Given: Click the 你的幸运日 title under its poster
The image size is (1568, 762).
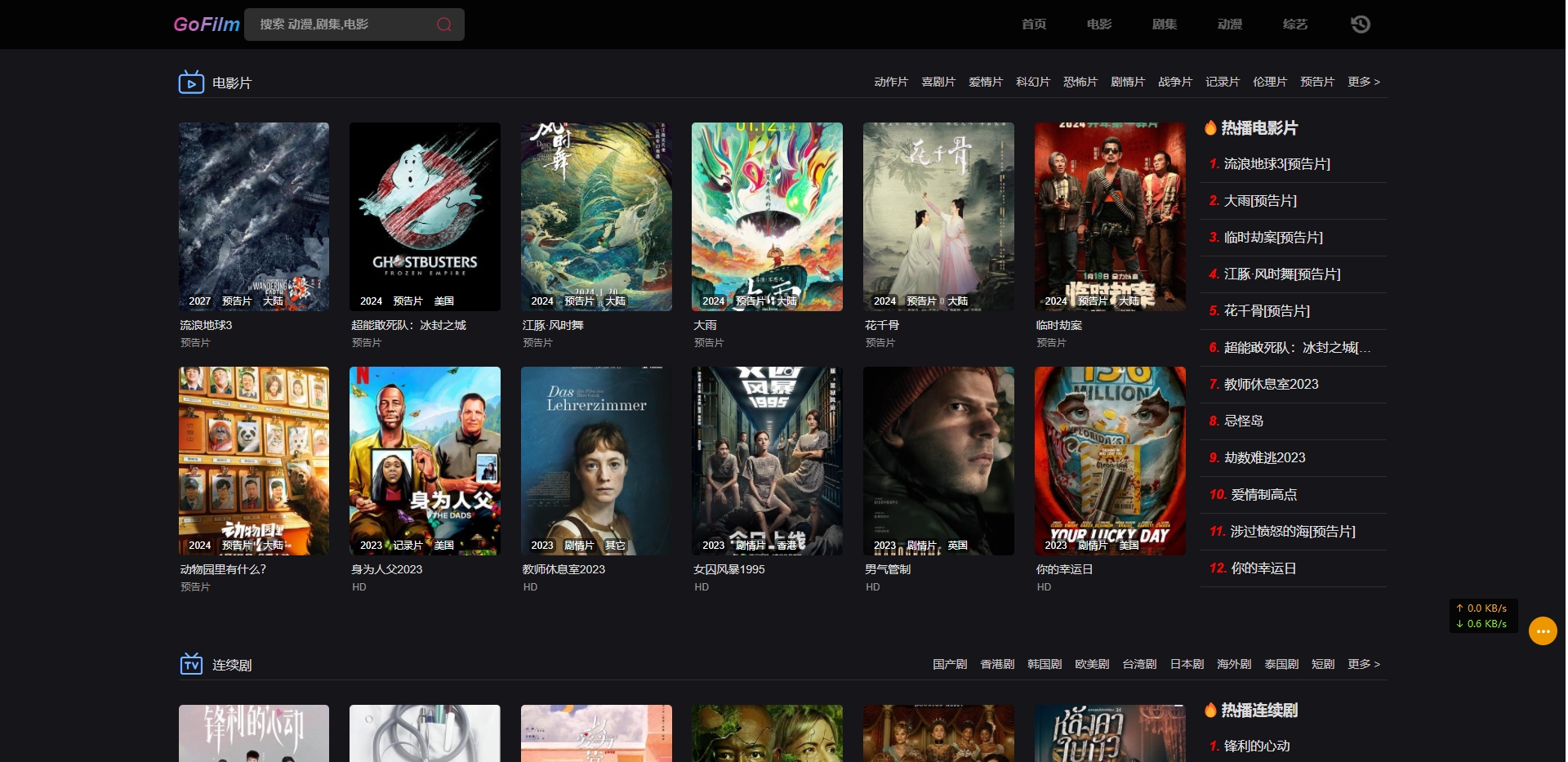Looking at the screenshot, I should [x=1064, y=569].
